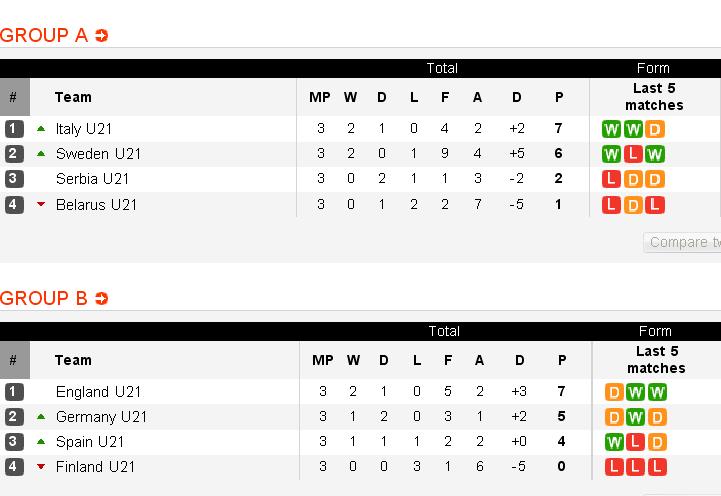Select England U21 in Group B table

tap(98, 392)
